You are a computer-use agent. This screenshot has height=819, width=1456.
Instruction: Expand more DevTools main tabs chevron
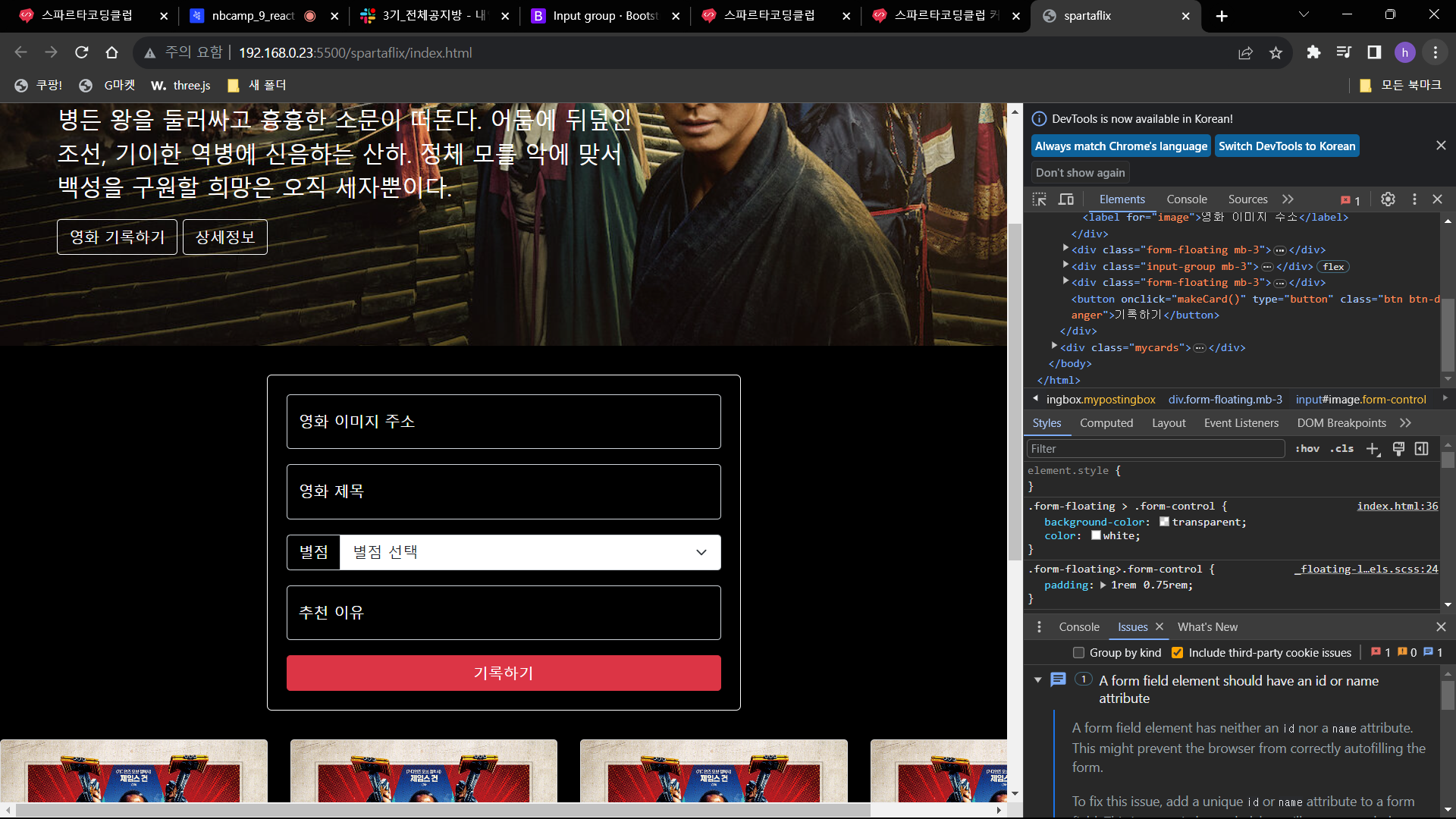[1288, 199]
